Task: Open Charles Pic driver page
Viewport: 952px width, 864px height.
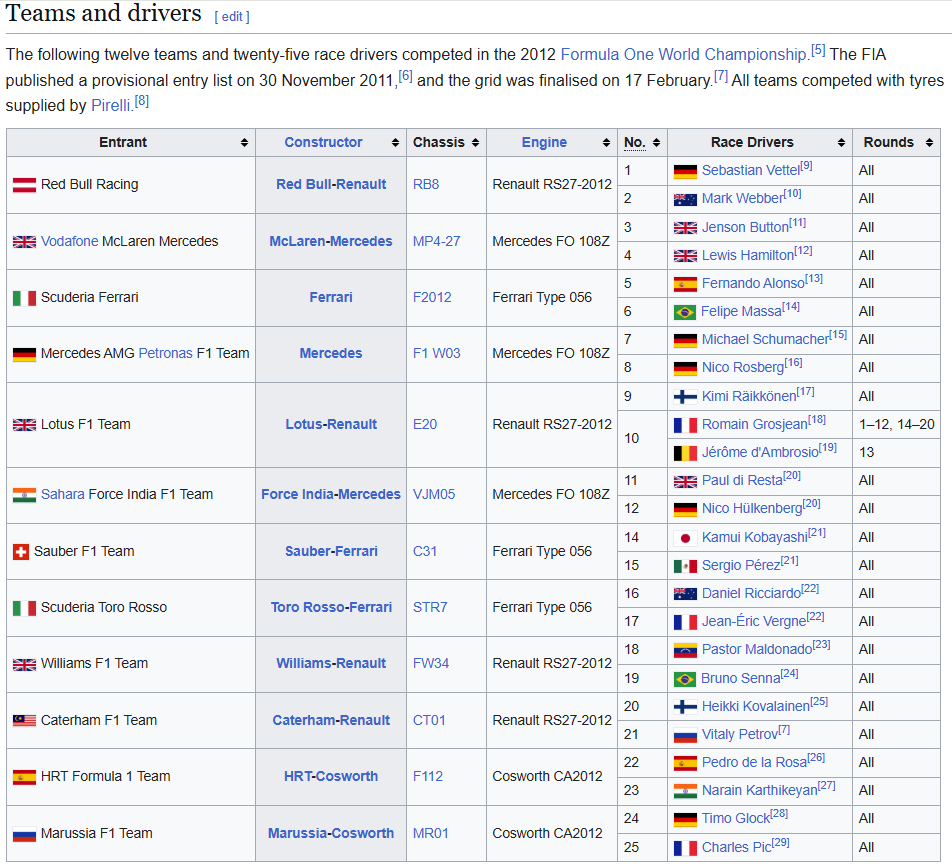Action: click(736, 848)
